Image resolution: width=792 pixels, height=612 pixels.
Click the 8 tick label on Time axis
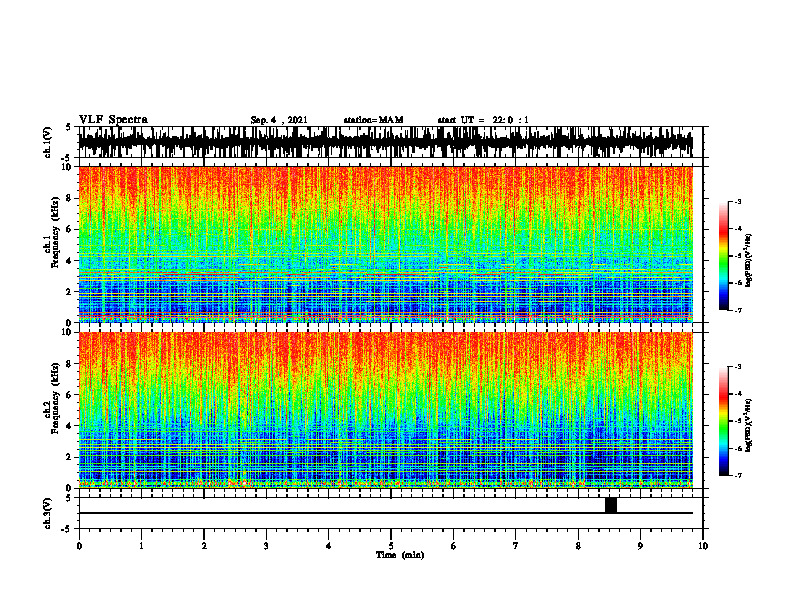pyautogui.click(x=578, y=546)
